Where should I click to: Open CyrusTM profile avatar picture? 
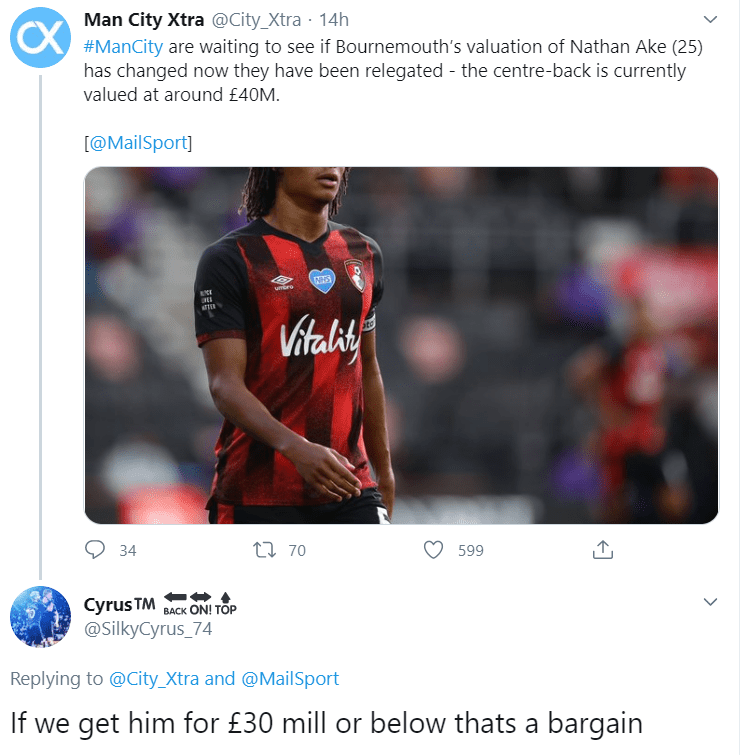coord(40,616)
